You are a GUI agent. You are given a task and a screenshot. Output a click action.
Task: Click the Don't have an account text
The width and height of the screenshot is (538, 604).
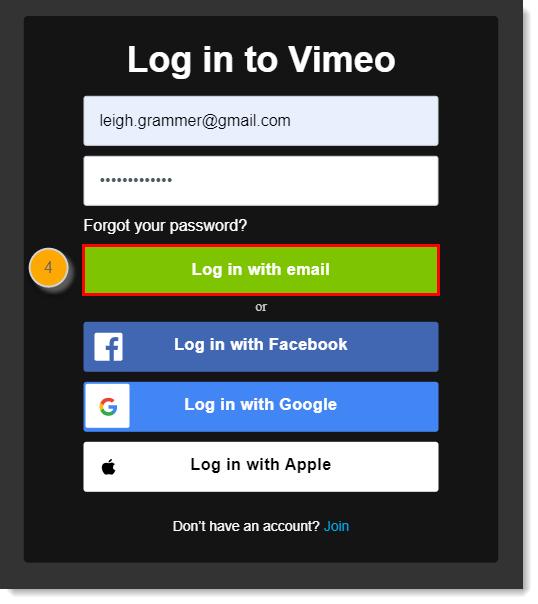[x=246, y=526]
